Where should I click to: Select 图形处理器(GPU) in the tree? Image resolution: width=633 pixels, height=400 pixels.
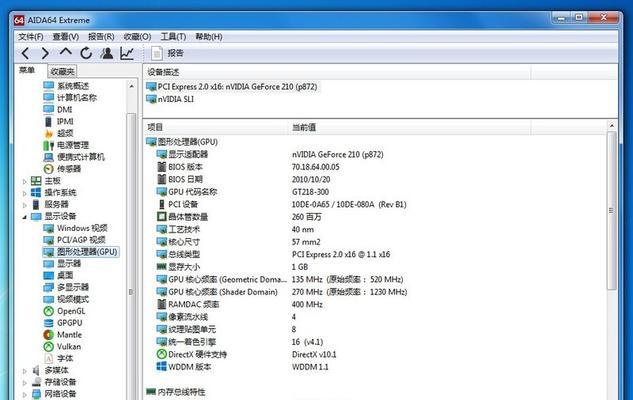80,252
